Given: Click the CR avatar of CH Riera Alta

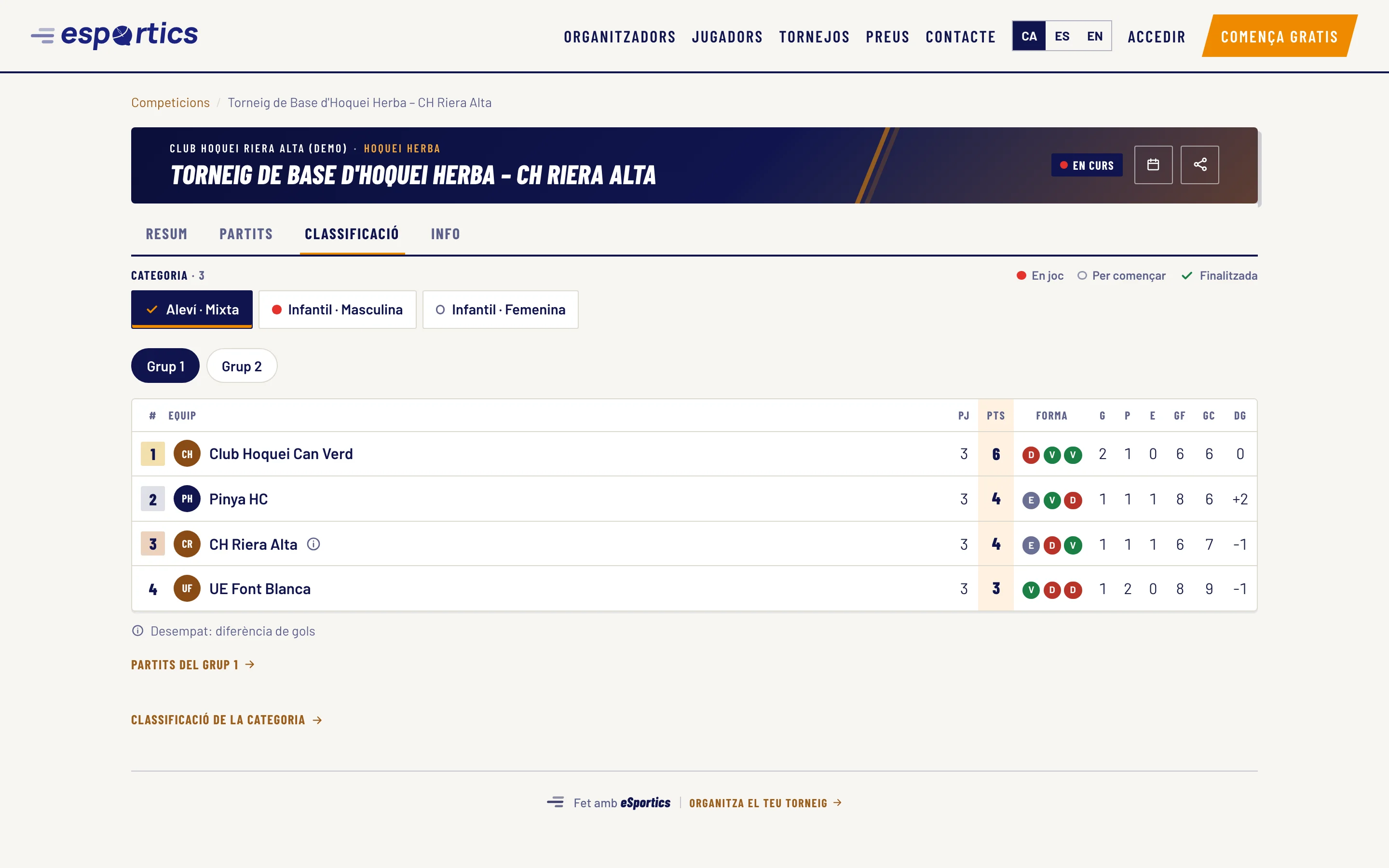Looking at the screenshot, I should 187,543.
